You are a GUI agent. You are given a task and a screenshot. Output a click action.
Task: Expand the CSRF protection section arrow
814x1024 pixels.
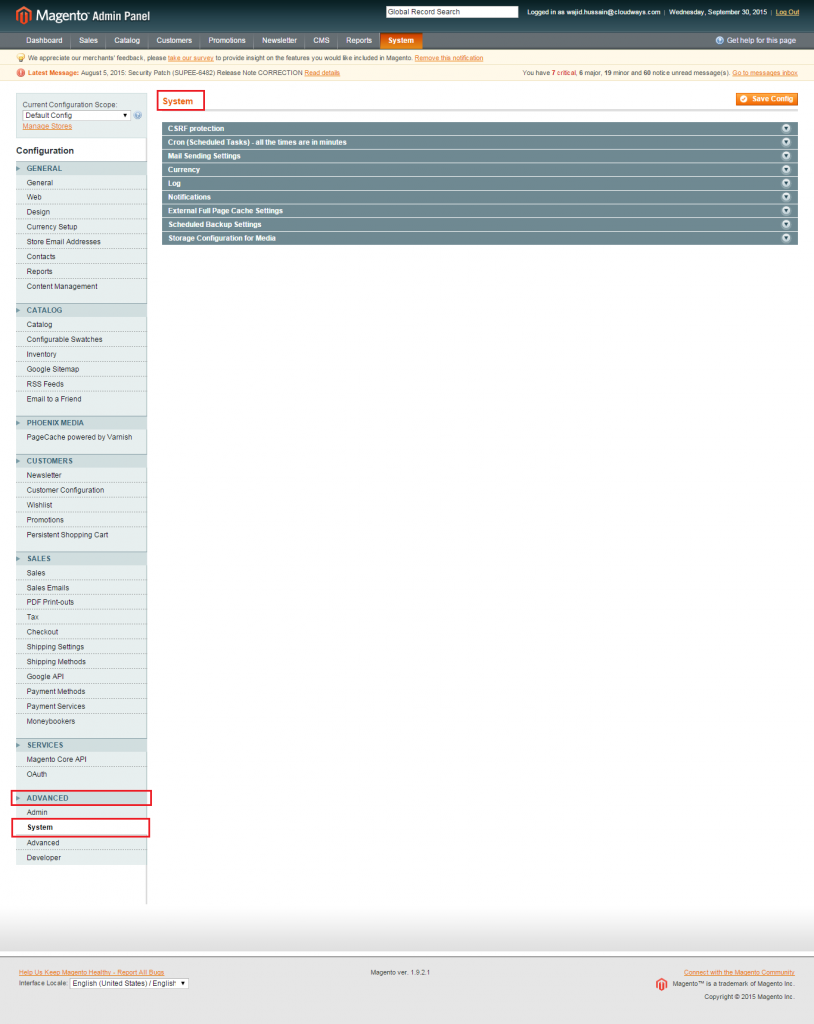point(786,129)
